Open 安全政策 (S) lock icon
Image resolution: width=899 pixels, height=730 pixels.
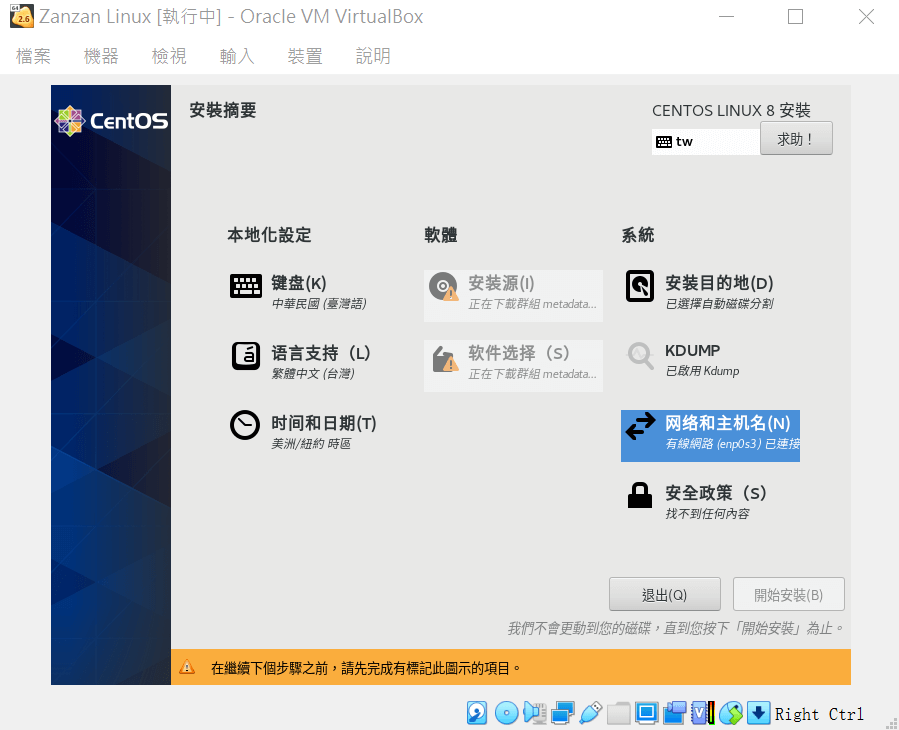coord(640,495)
